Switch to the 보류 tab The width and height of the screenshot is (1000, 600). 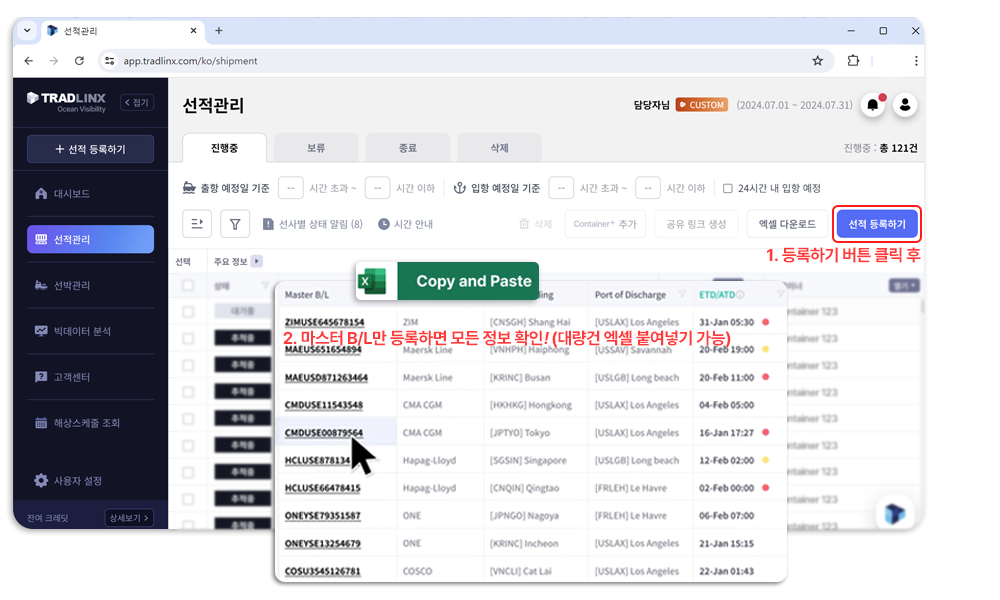316,148
